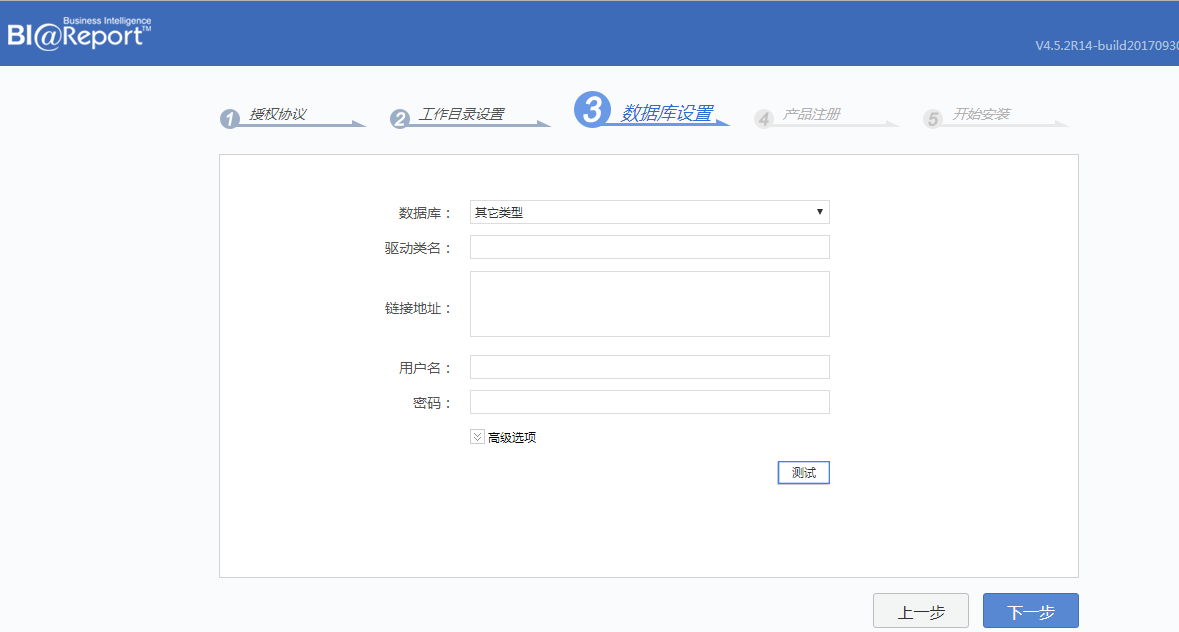Select step 5 开始安装
This screenshot has height=632, width=1179.
click(994, 116)
